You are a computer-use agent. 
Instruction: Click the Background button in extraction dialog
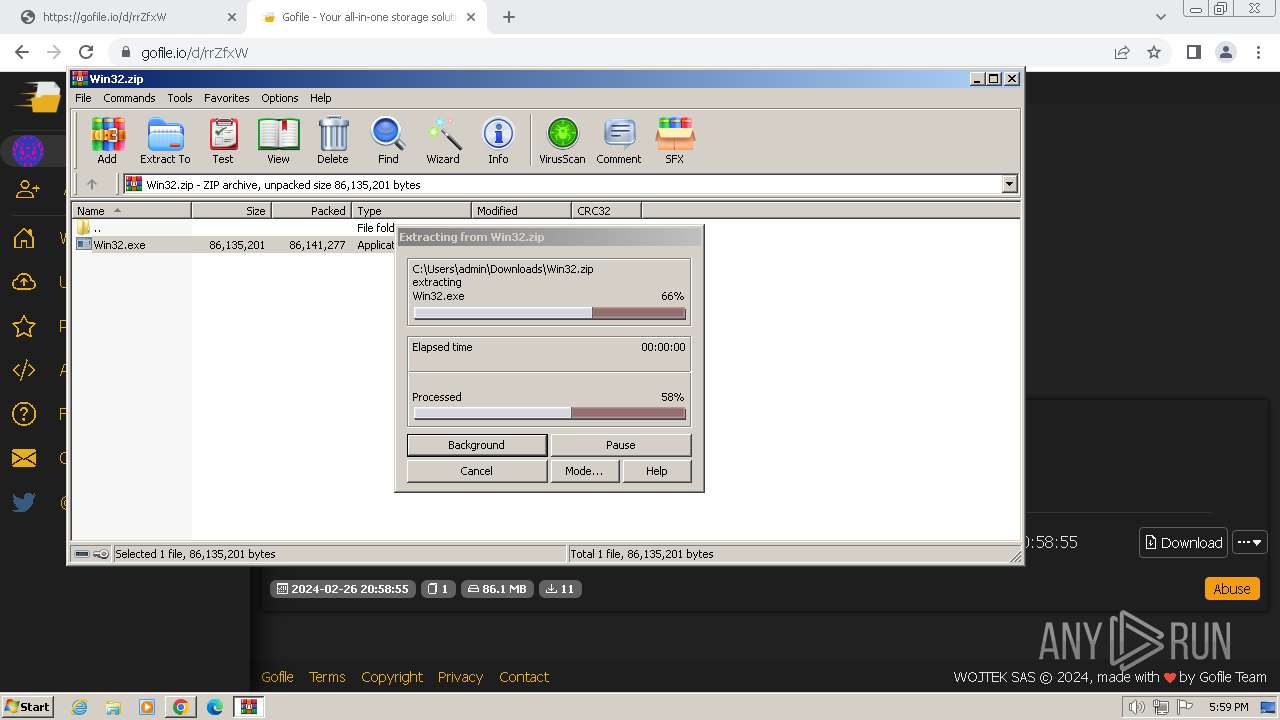tap(476, 445)
